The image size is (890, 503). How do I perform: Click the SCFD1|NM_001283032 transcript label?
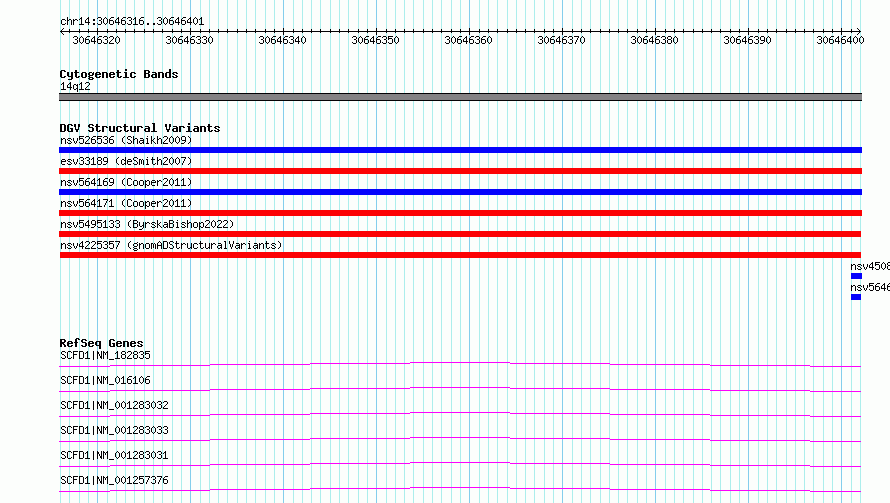coord(114,405)
